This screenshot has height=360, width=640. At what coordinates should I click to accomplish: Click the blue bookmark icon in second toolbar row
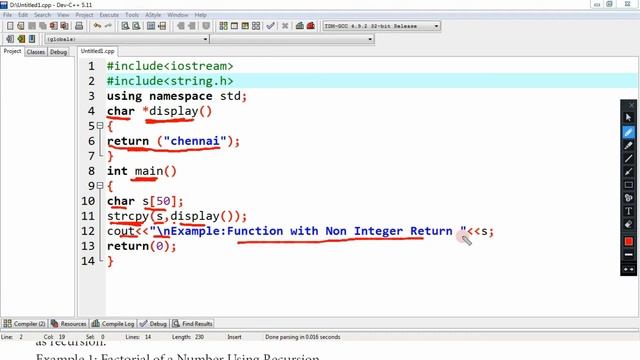coord(32,39)
